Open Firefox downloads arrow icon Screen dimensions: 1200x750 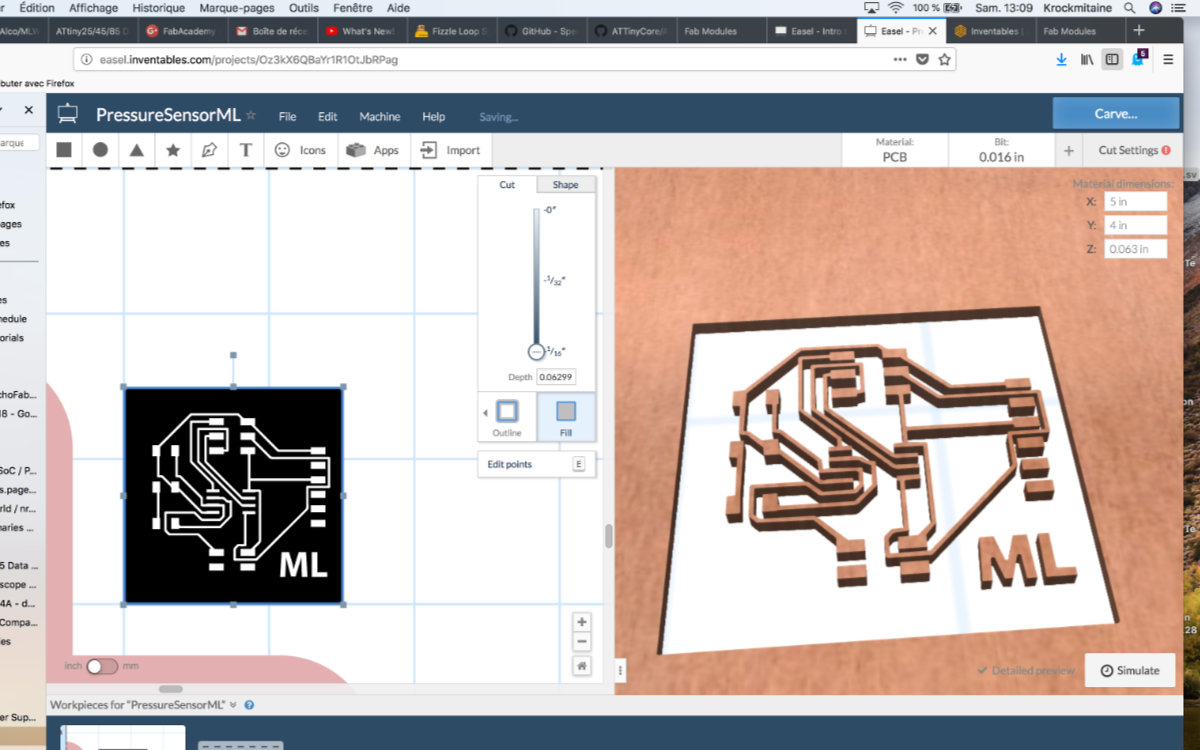(1061, 59)
